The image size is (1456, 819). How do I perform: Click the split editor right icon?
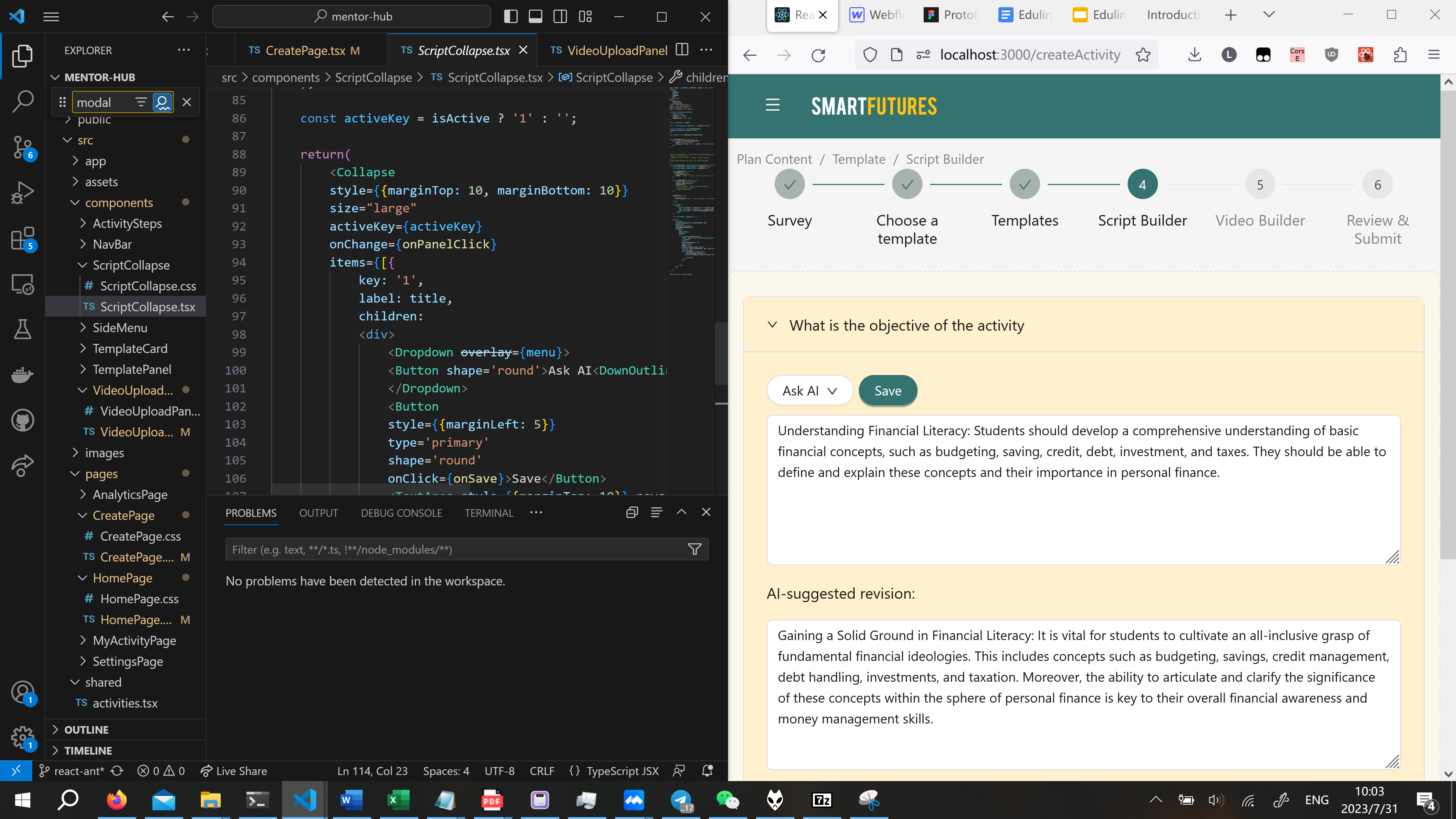point(682,50)
